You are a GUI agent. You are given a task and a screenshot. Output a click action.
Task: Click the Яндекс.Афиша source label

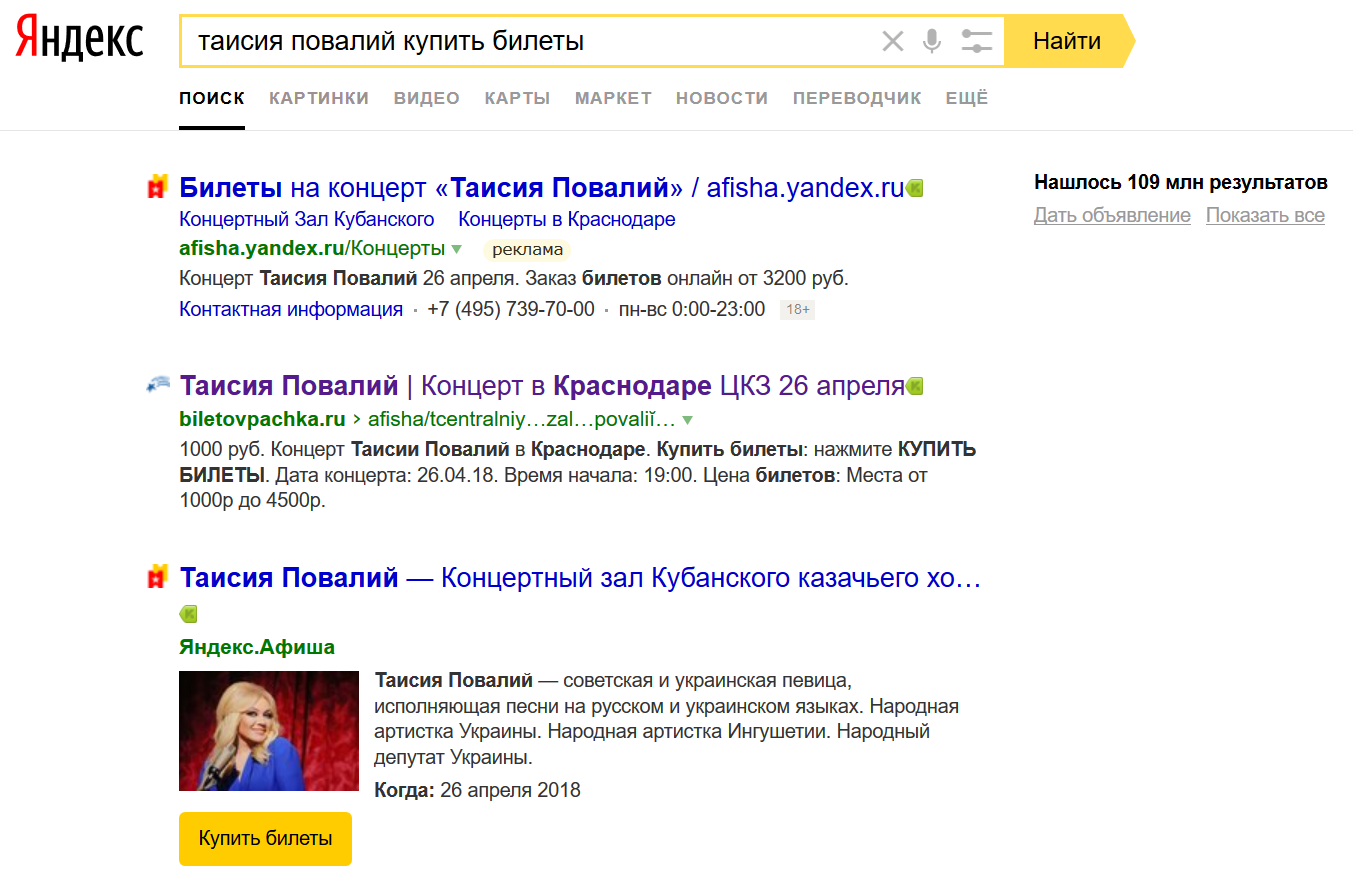pyautogui.click(x=257, y=647)
